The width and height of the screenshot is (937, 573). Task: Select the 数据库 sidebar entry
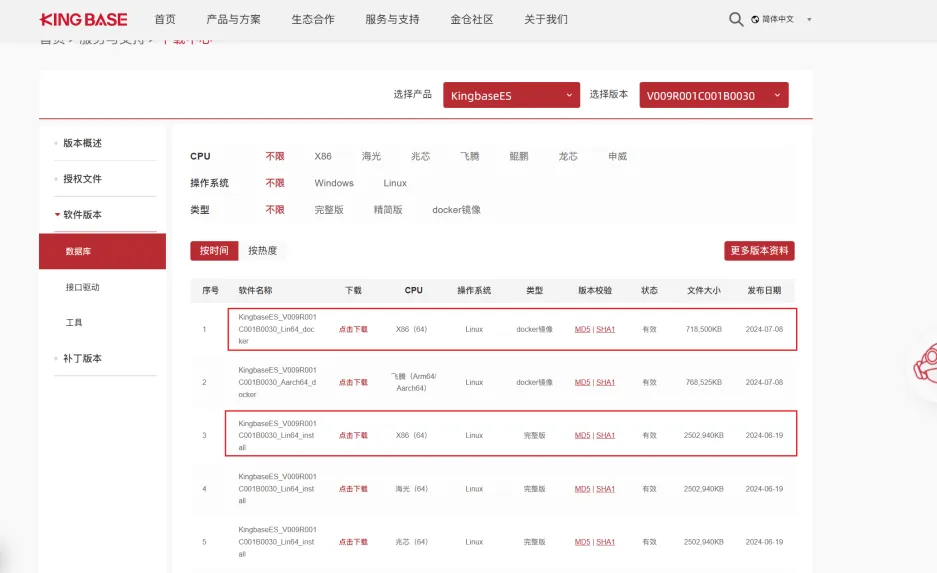102,251
